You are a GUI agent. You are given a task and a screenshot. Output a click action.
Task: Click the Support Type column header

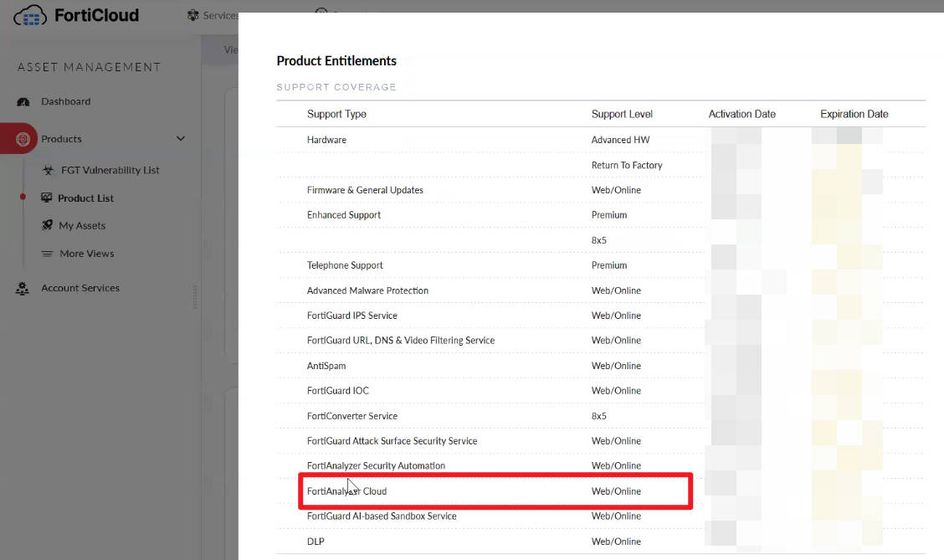click(x=336, y=114)
